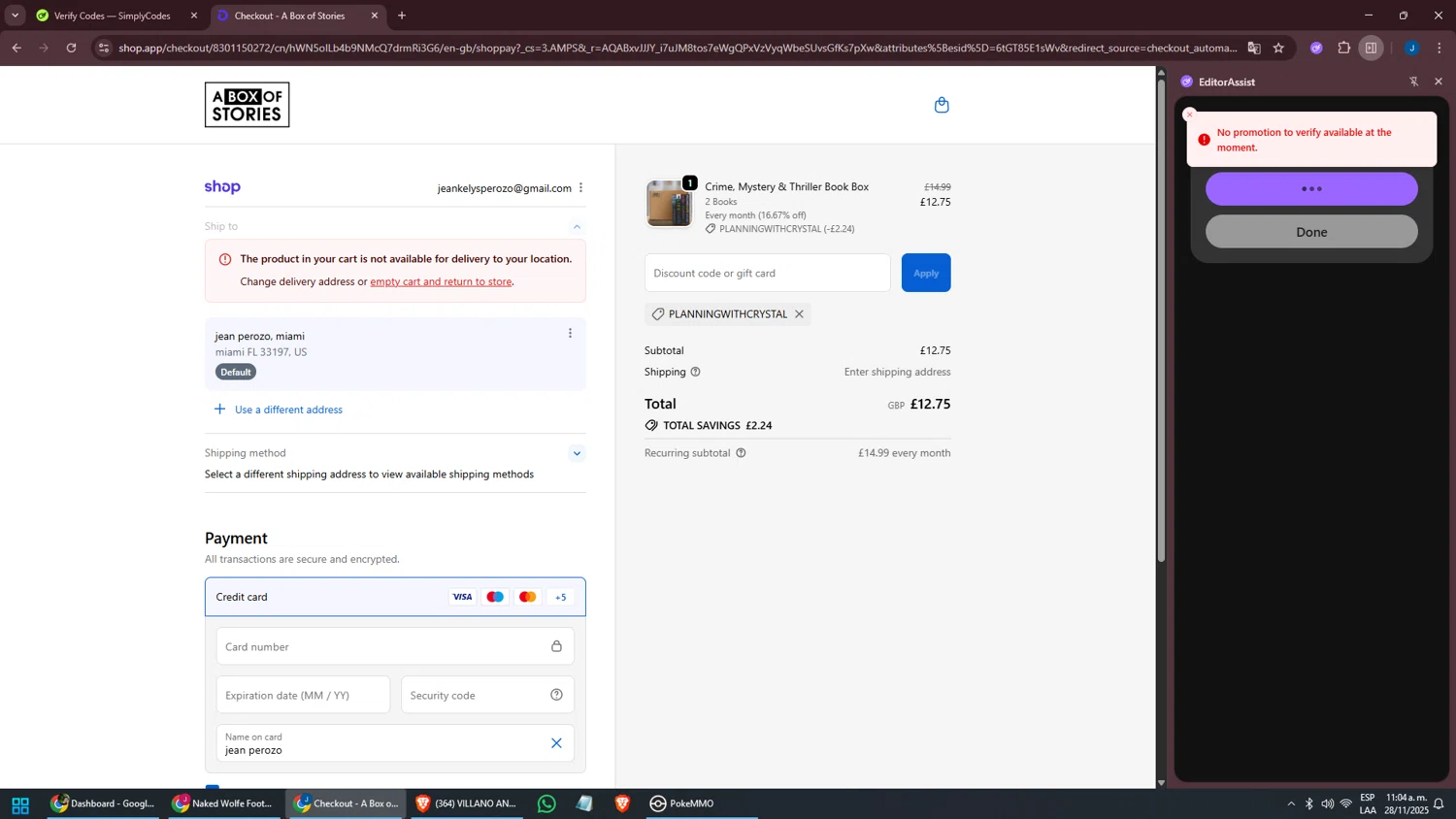Show security code help icon
The height and width of the screenshot is (819, 1456).
tap(556, 695)
